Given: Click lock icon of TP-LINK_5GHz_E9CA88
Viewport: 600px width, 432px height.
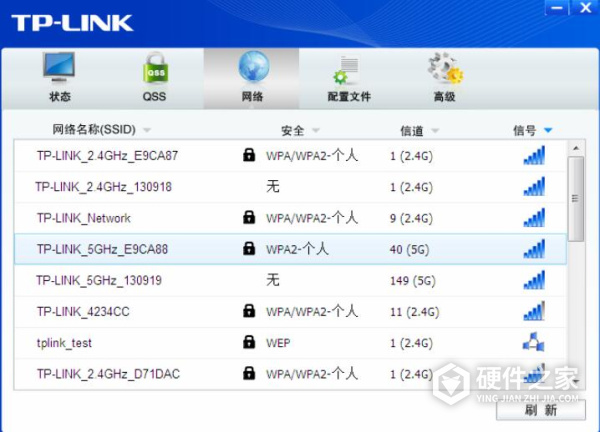Looking at the screenshot, I should pos(249,248).
